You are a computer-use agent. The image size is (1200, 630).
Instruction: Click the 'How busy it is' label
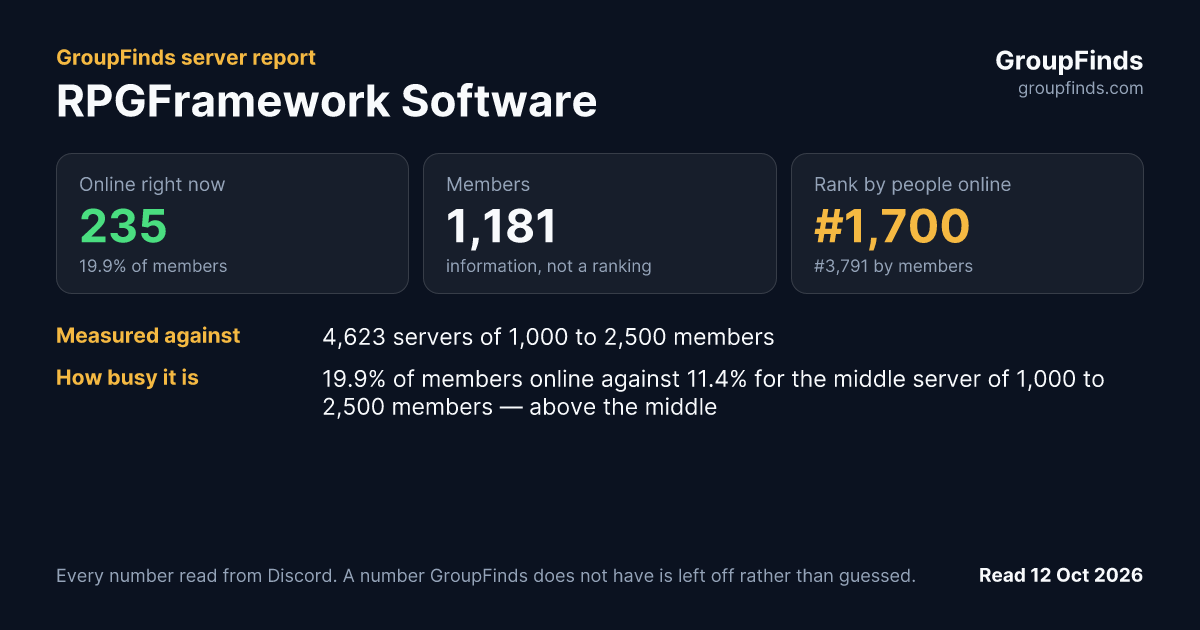coord(127,378)
